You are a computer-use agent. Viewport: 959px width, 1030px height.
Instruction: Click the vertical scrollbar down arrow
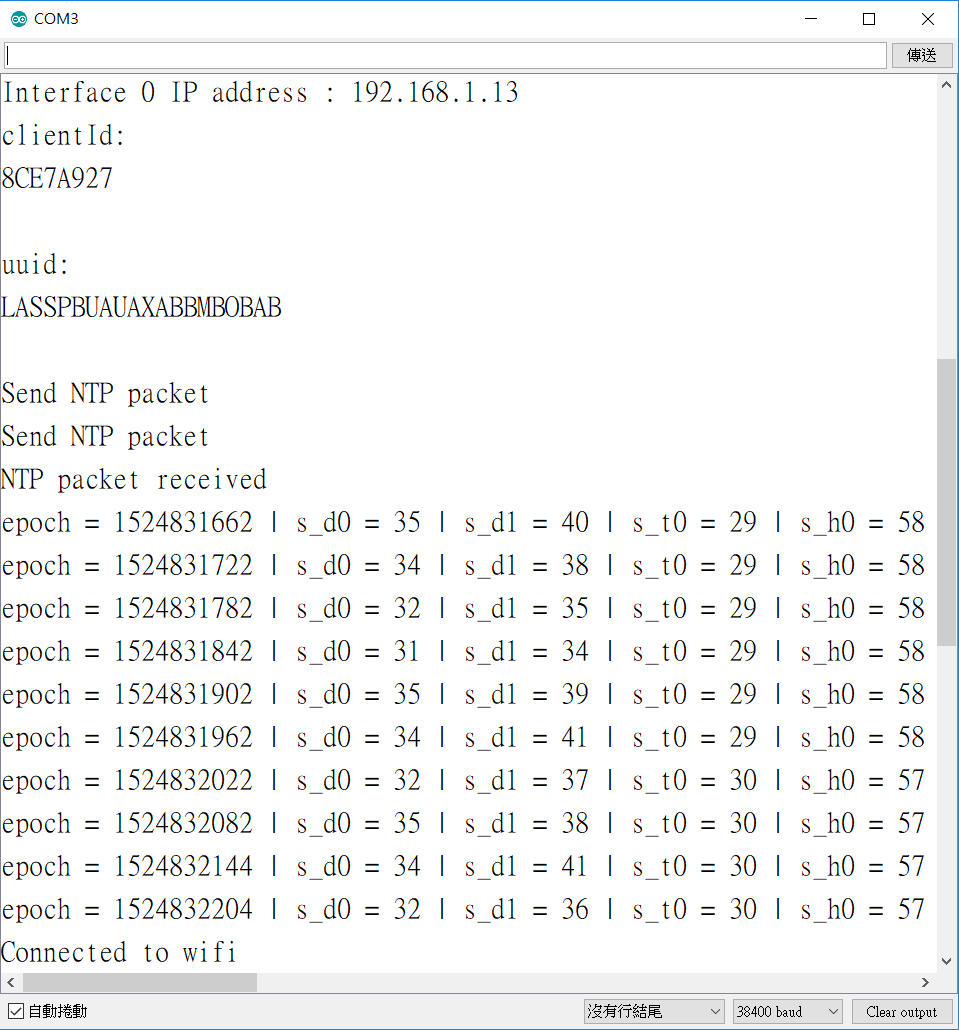[946, 961]
